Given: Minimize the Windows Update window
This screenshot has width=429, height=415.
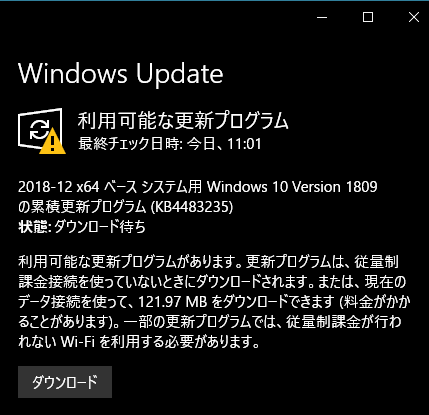Looking at the screenshot, I should (322, 17).
